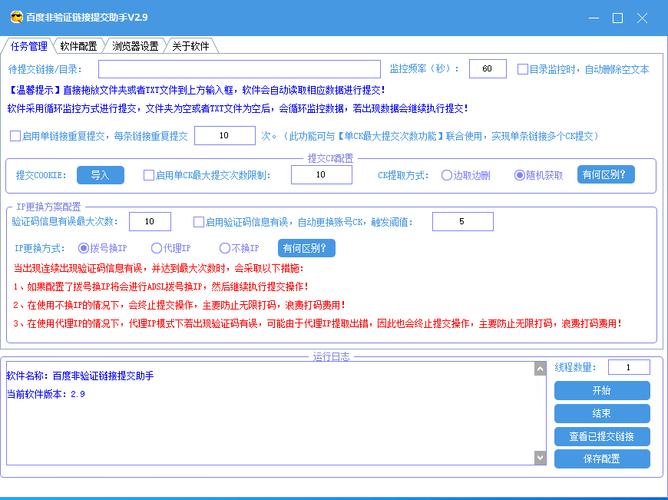
Task: Open the 浏览器设置 tab
Action: pyautogui.click(x=135, y=46)
